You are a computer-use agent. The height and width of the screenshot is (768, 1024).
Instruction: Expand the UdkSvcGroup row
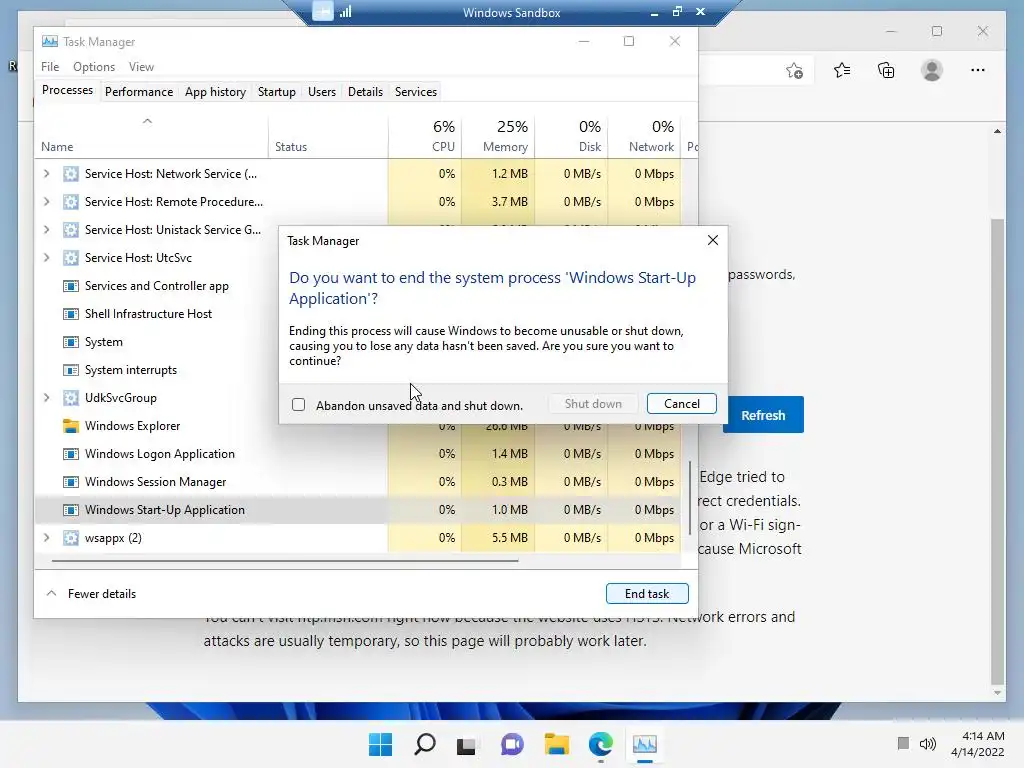click(x=46, y=398)
